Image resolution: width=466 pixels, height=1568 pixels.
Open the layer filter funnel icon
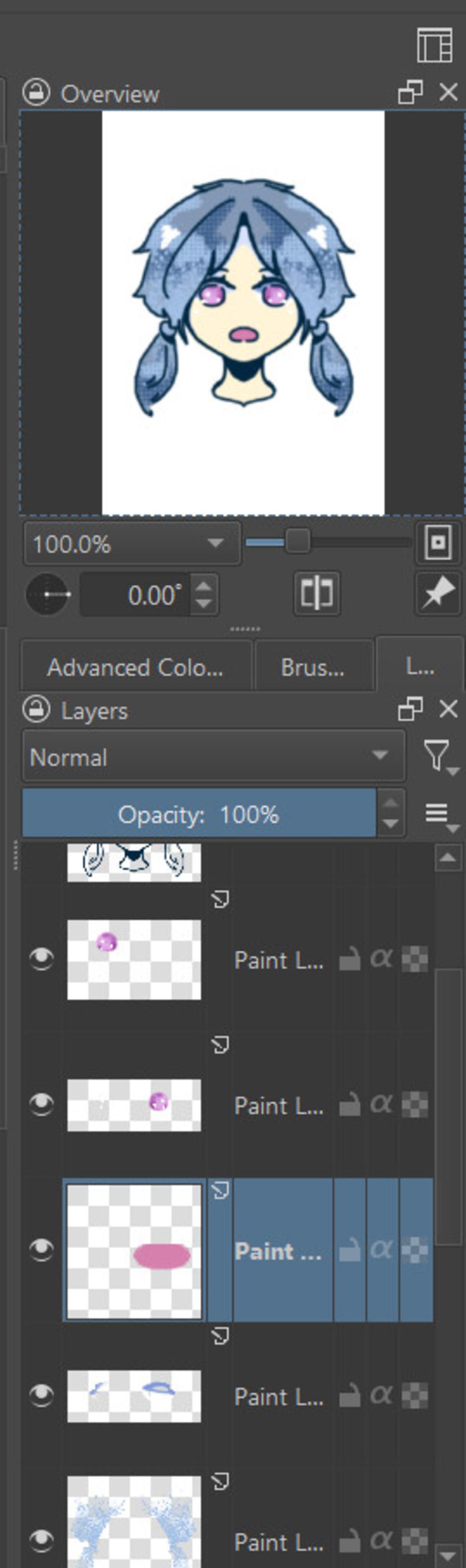(x=438, y=756)
